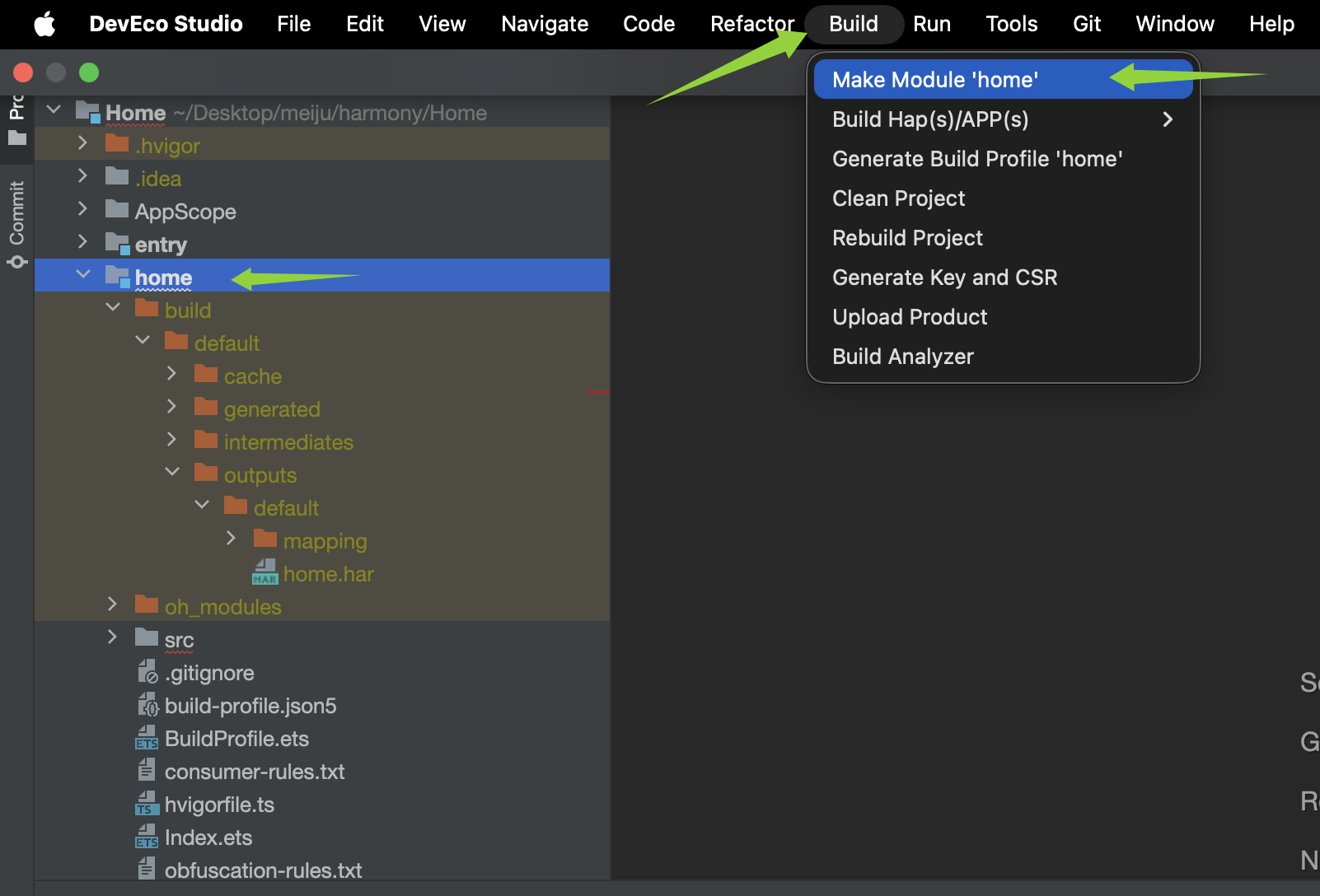Click the AppScope folder icon
The image size is (1320, 896).
click(x=117, y=209)
